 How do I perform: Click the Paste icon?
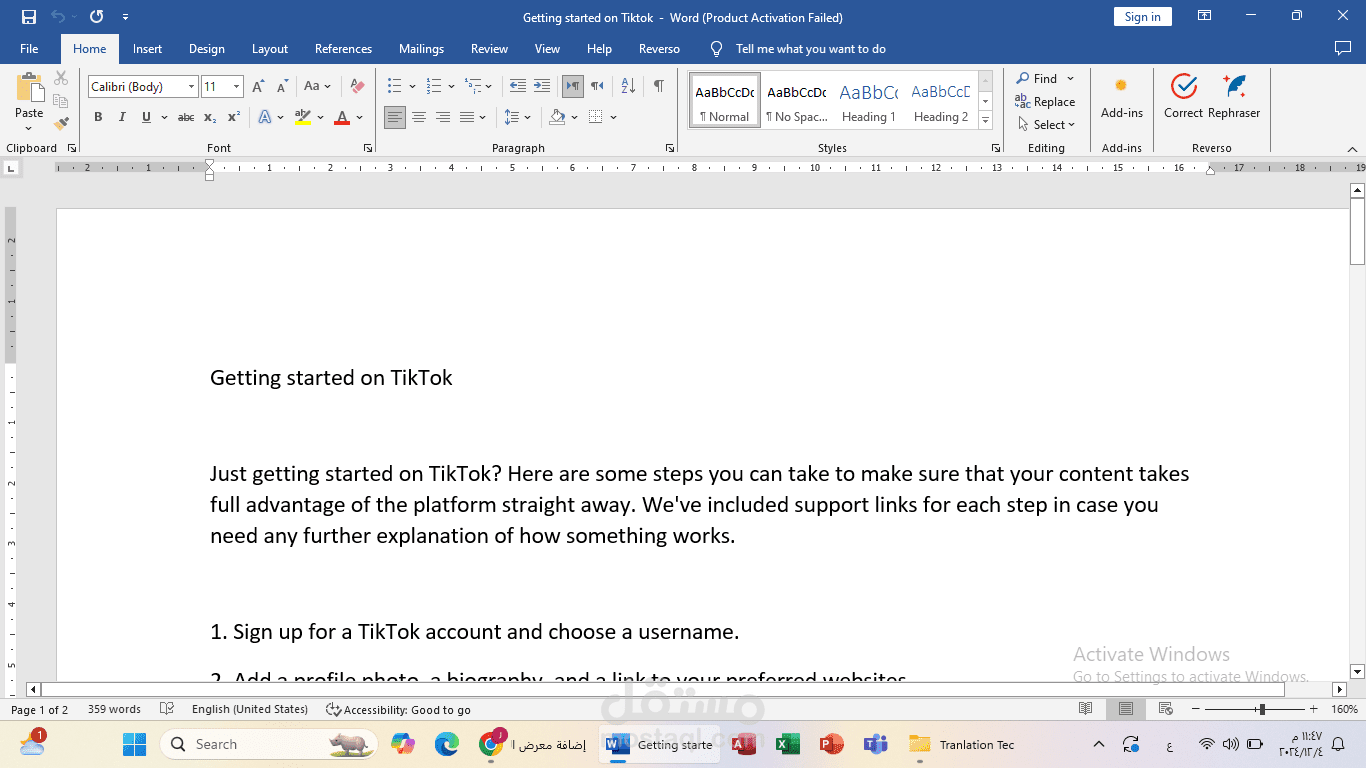29,88
